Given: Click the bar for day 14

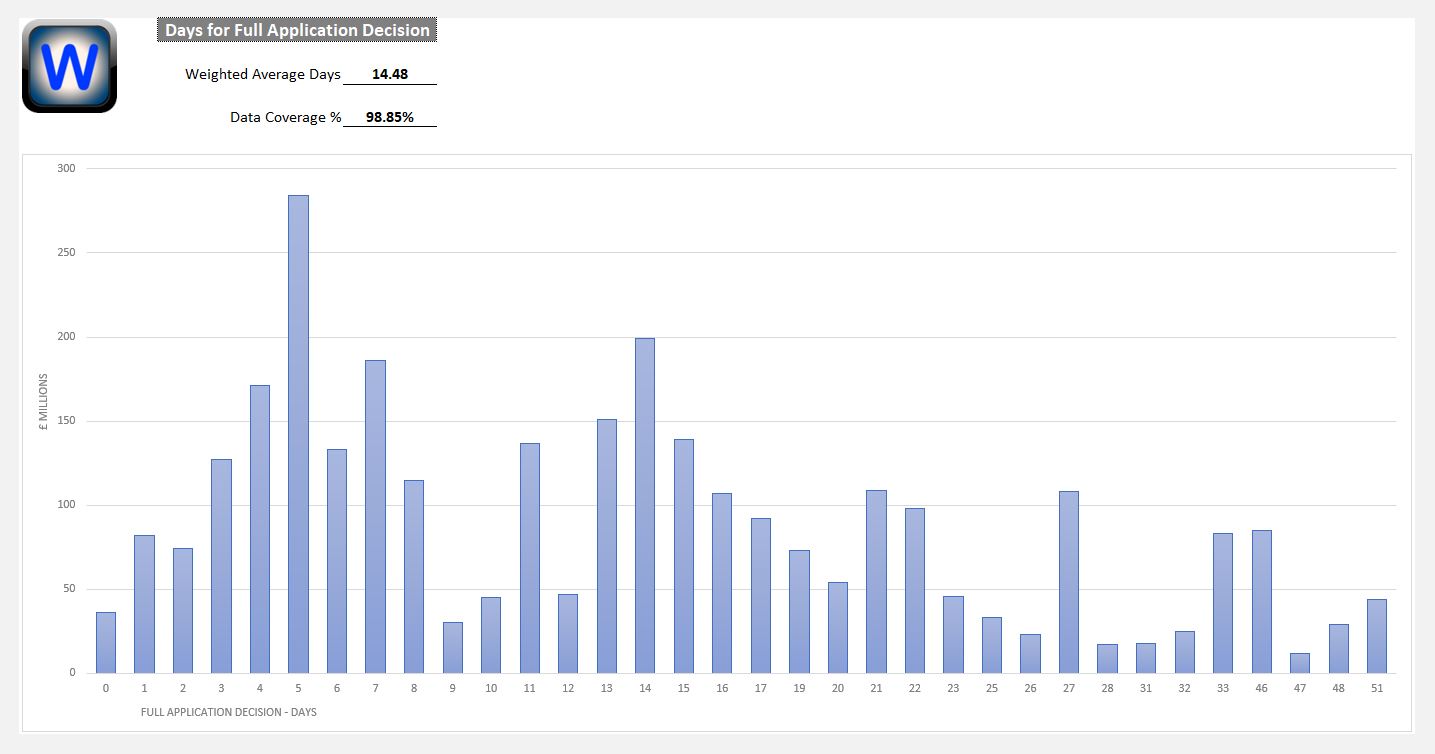Looking at the screenshot, I should 645,505.
